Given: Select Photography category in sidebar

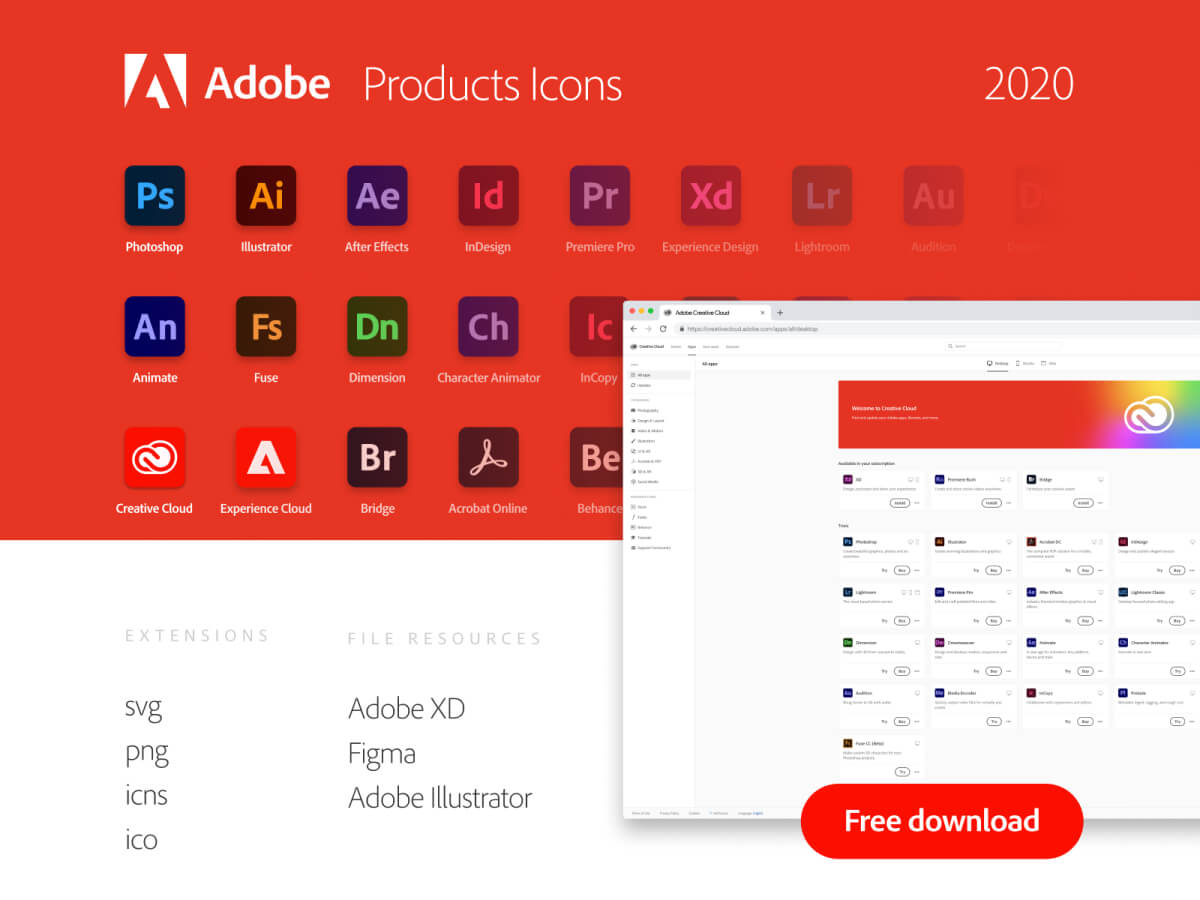Looking at the screenshot, I should pyautogui.click(x=645, y=410).
